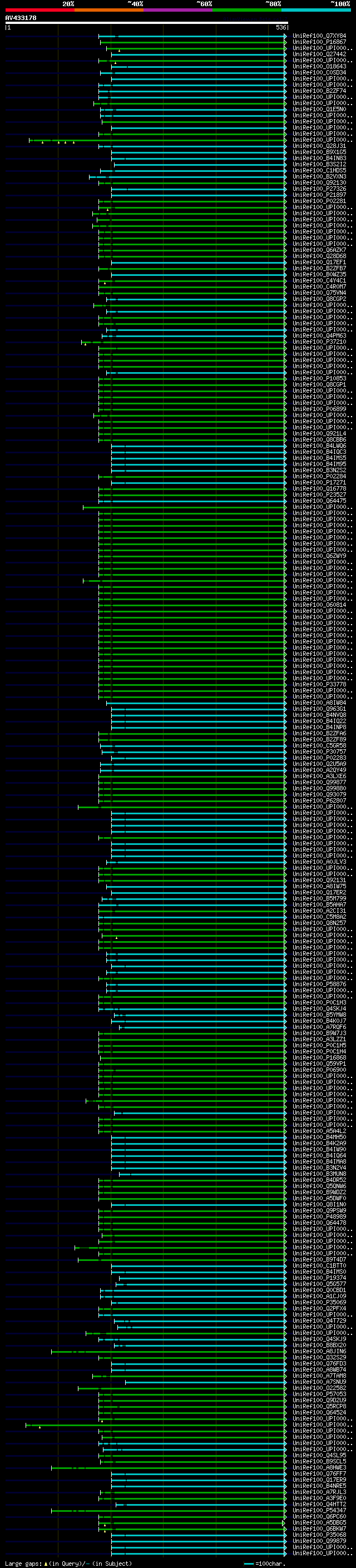This screenshot has width=356, height=1568.
Task: Select hit label UniRef100_O60814
Action: pyautogui.click(x=319, y=605)
